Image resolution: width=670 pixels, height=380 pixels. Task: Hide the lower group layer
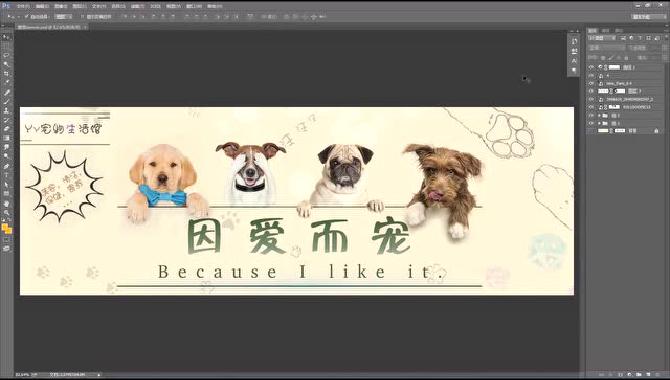point(591,123)
